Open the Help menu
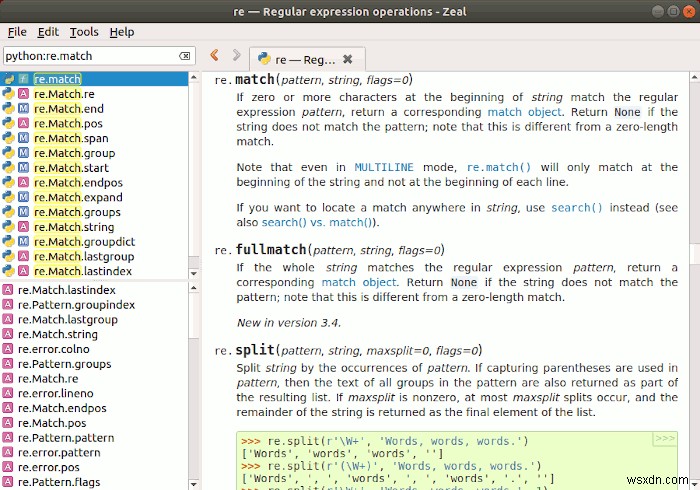The image size is (700, 490). pyautogui.click(x=122, y=32)
